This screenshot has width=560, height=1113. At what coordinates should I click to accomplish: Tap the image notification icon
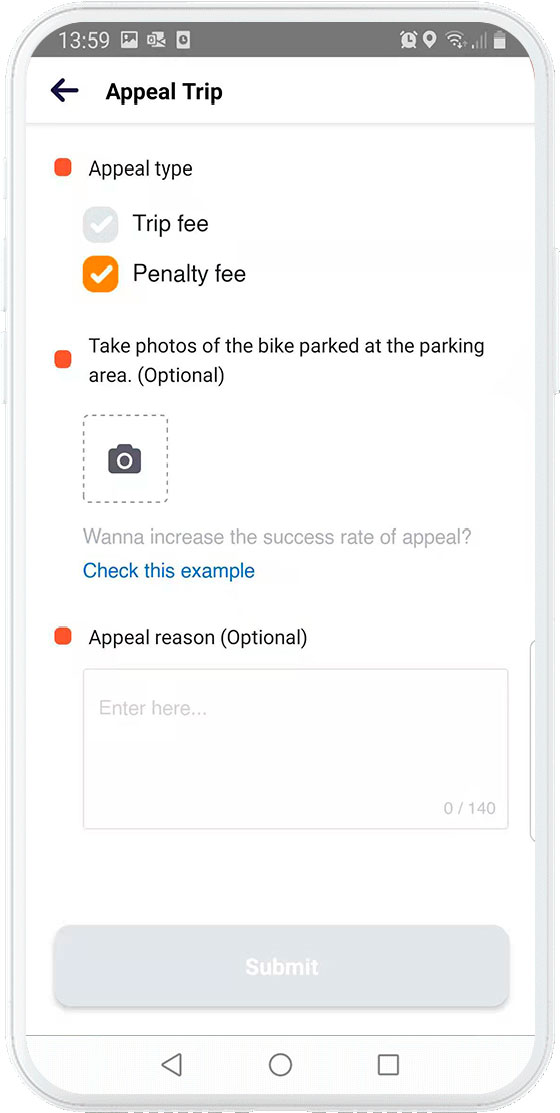pyautogui.click(x=128, y=40)
